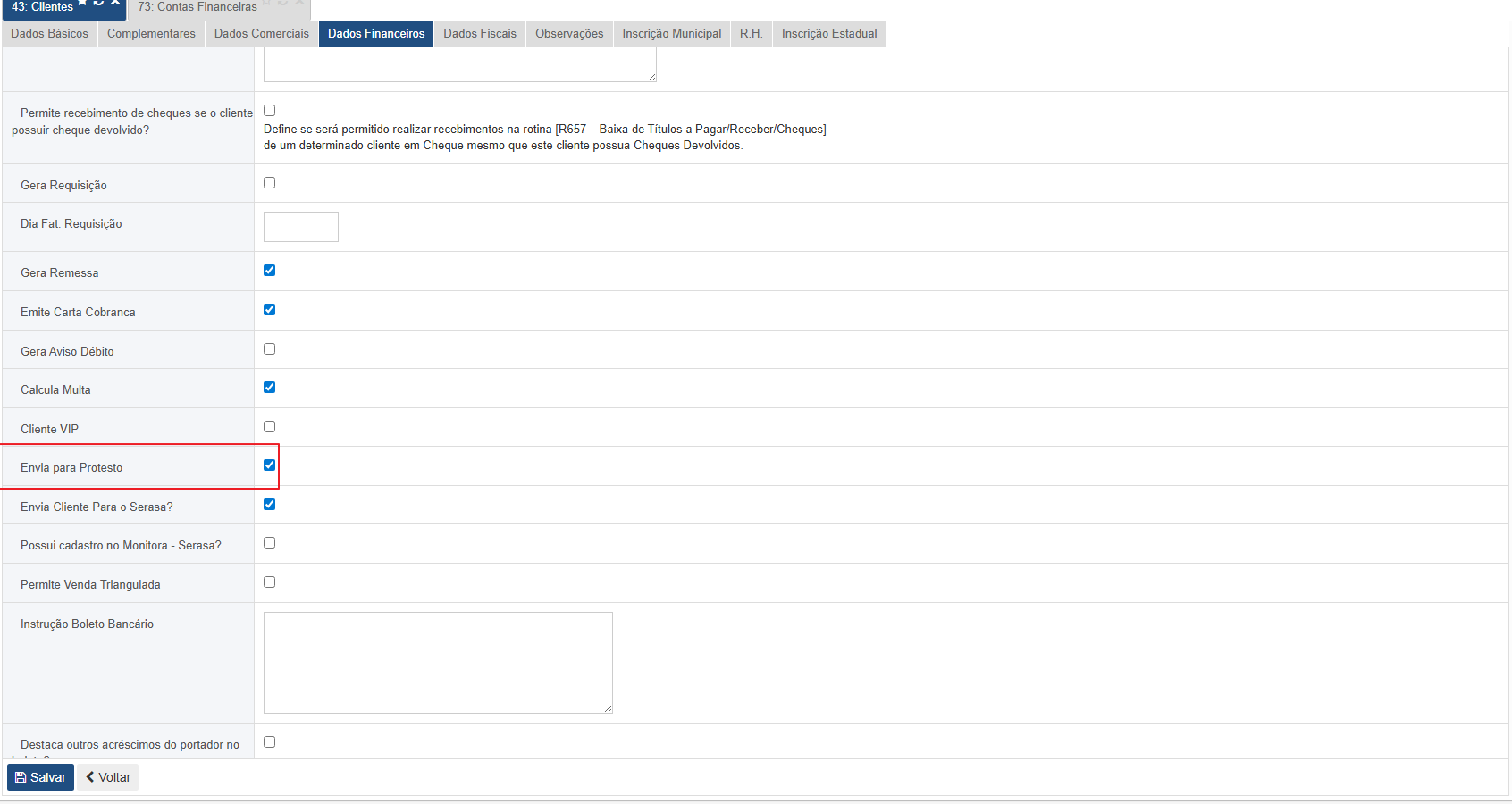
Task: Tick the Gera Aviso Débito checkbox
Action: pyautogui.click(x=269, y=349)
